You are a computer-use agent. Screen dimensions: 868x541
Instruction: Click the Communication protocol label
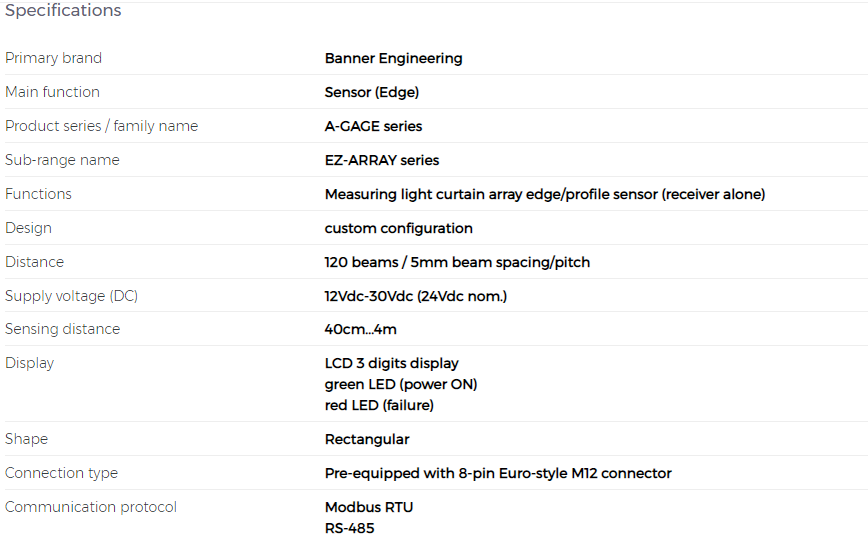(91, 507)
